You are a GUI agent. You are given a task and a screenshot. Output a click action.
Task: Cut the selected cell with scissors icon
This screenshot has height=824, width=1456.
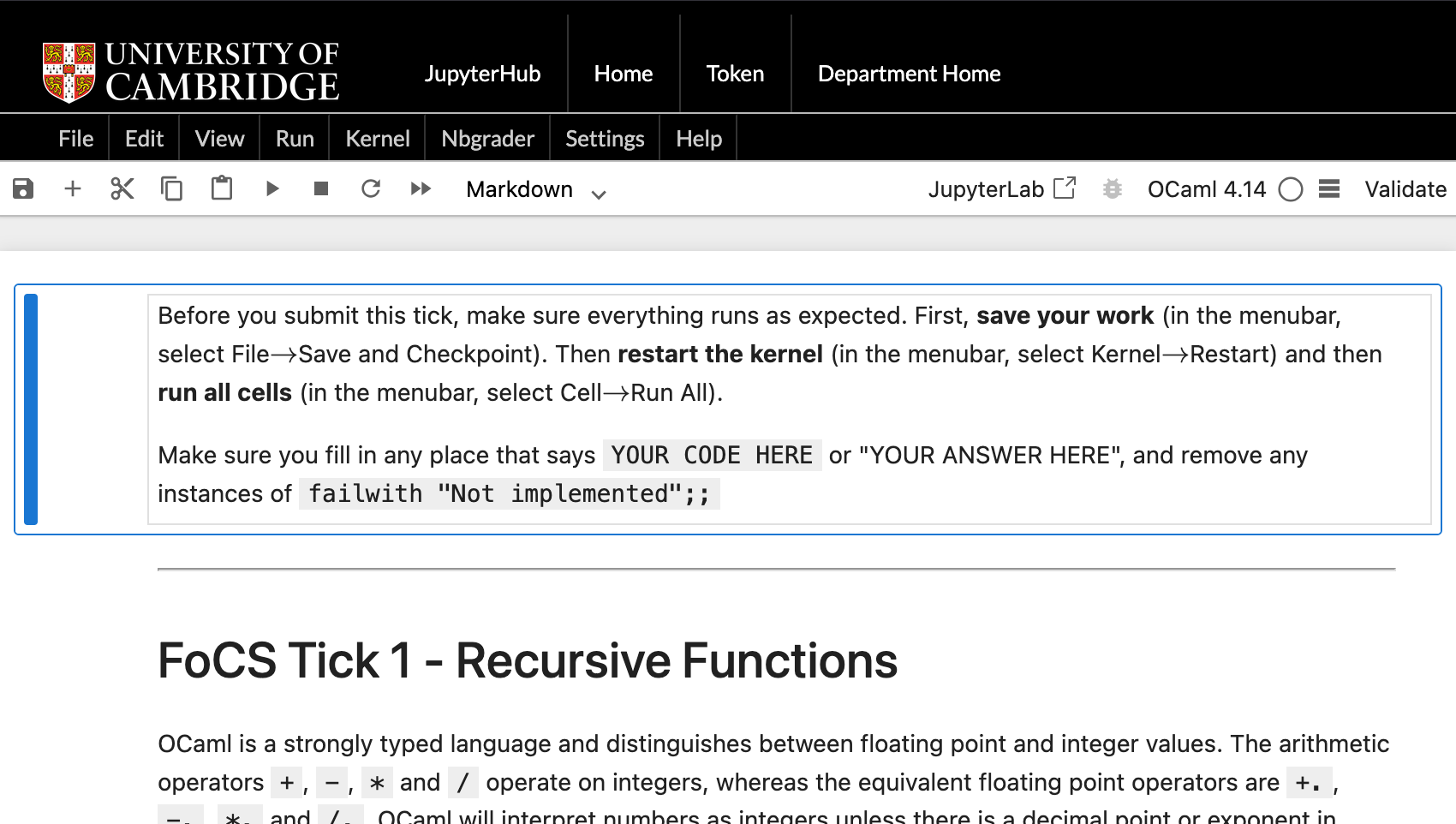[x=122, y=188]
